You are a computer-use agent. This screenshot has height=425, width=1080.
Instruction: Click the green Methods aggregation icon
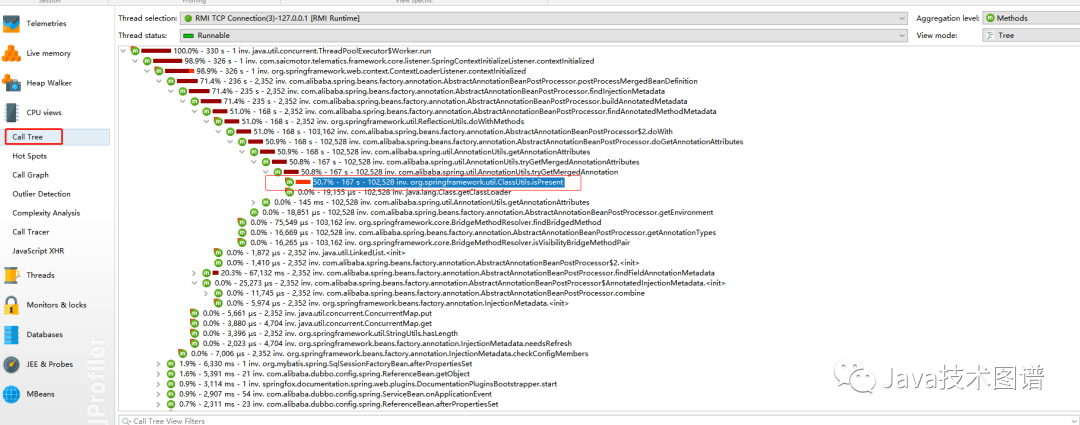990,18
